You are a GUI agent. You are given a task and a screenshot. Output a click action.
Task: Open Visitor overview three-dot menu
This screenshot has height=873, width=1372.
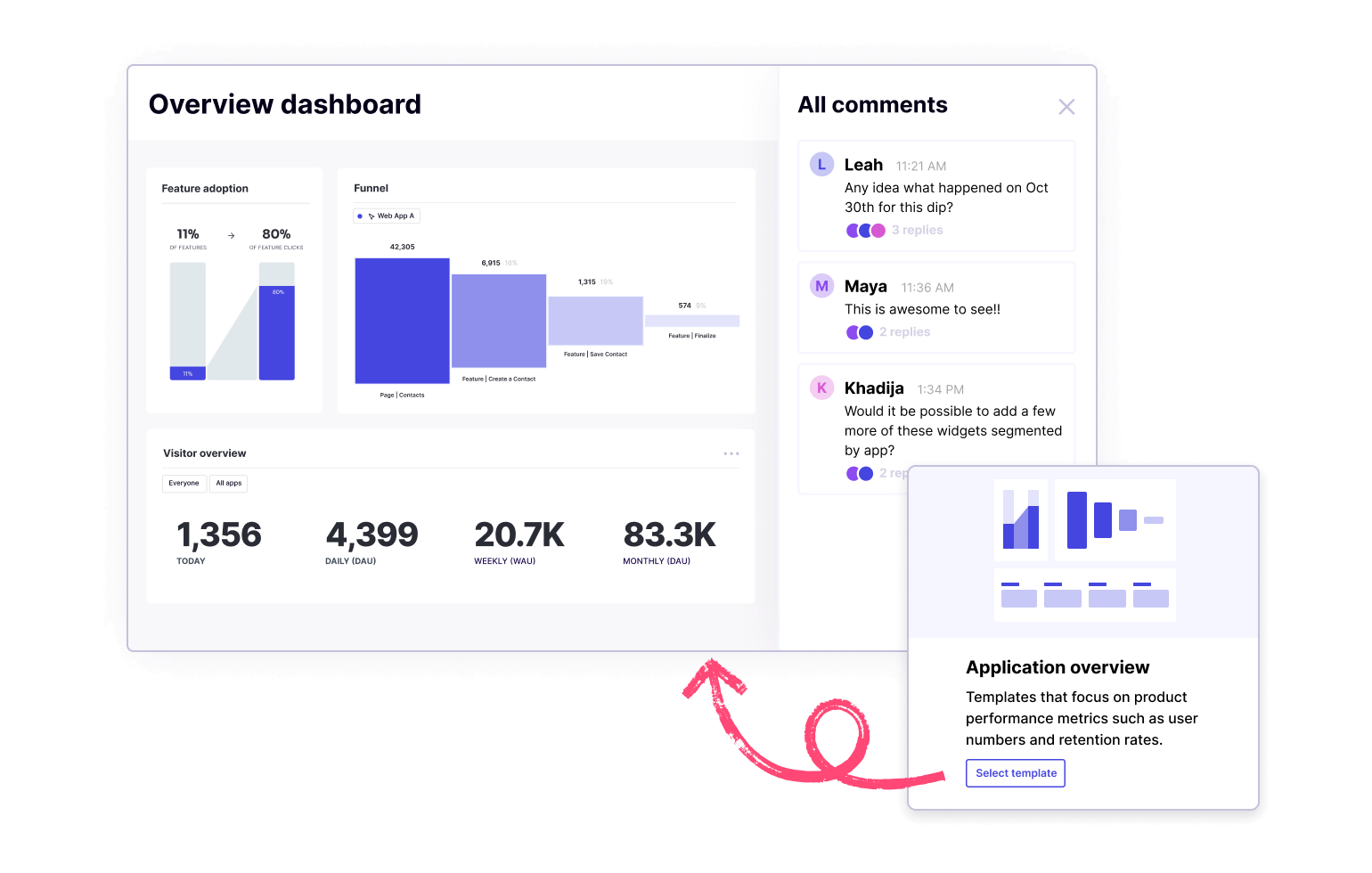coord(731,453)
